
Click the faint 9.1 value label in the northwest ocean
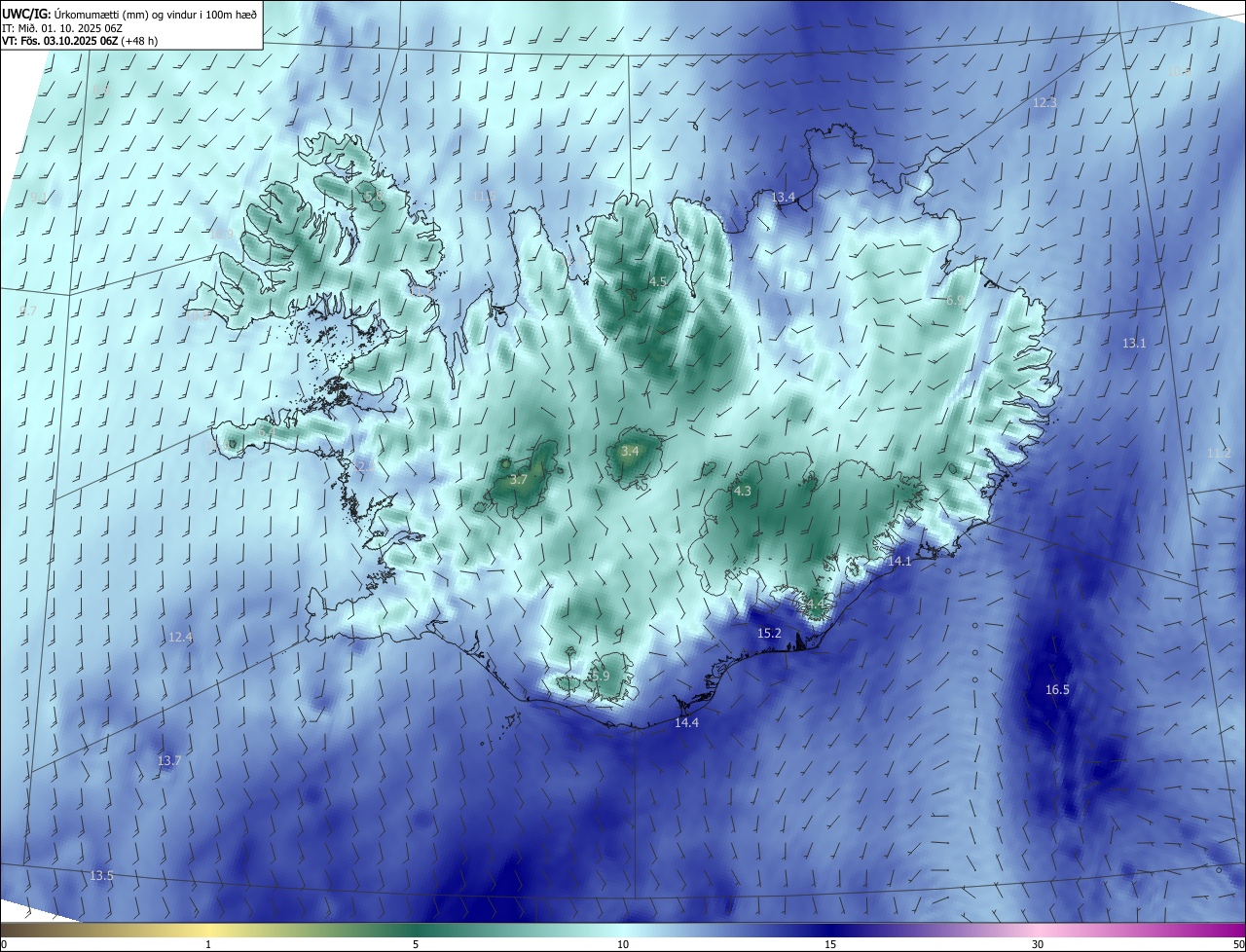[39, 197]
